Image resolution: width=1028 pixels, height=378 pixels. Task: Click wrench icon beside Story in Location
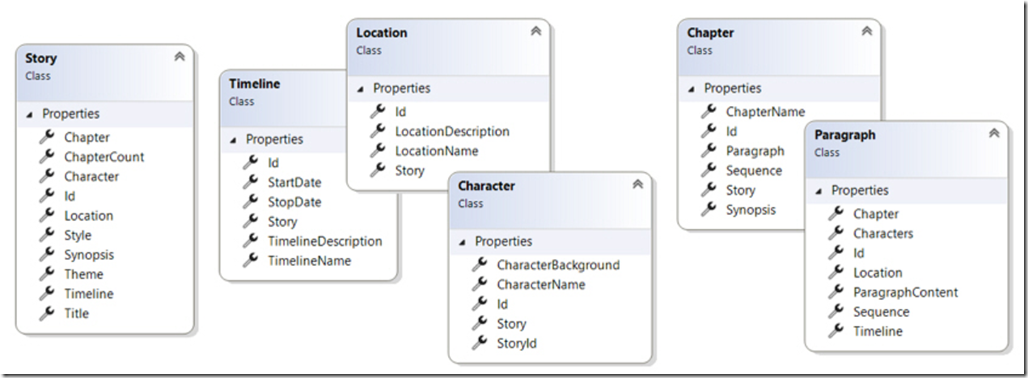[x=378, y=170]
